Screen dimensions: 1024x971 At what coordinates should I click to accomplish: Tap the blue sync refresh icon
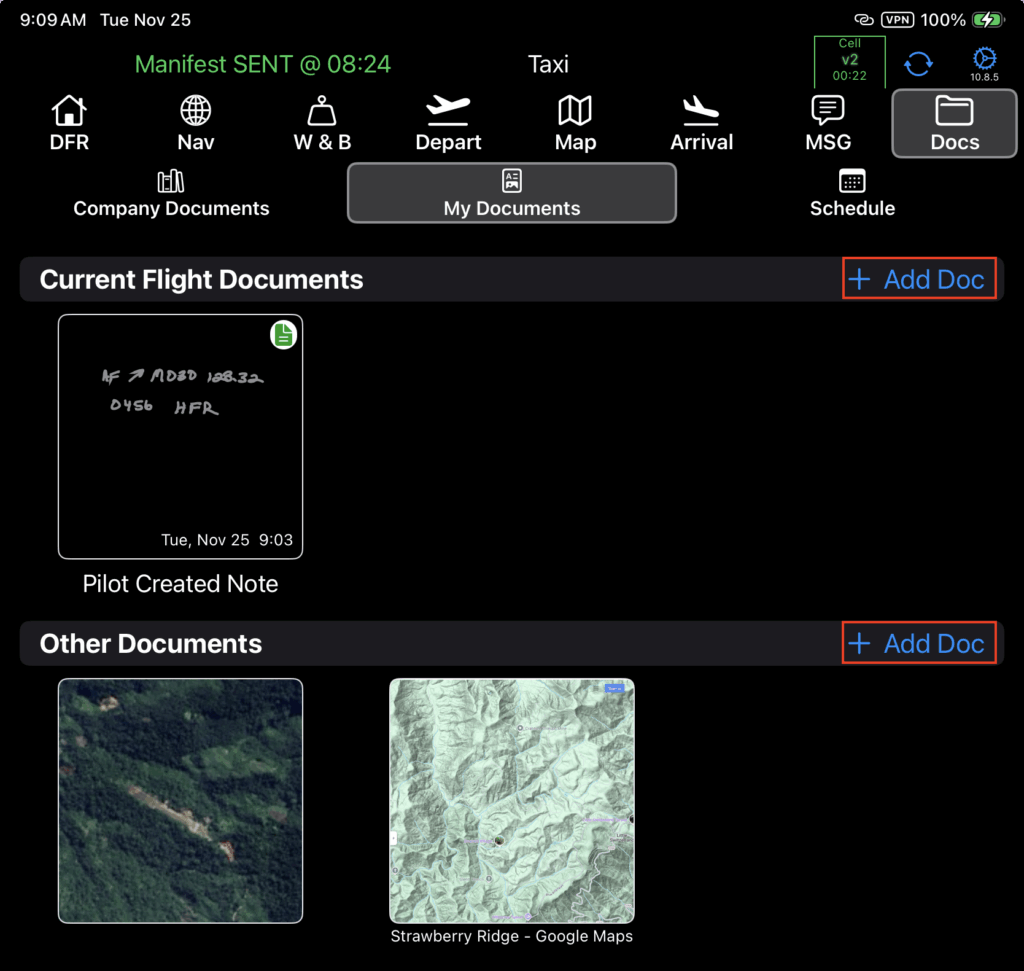(918, 63)
